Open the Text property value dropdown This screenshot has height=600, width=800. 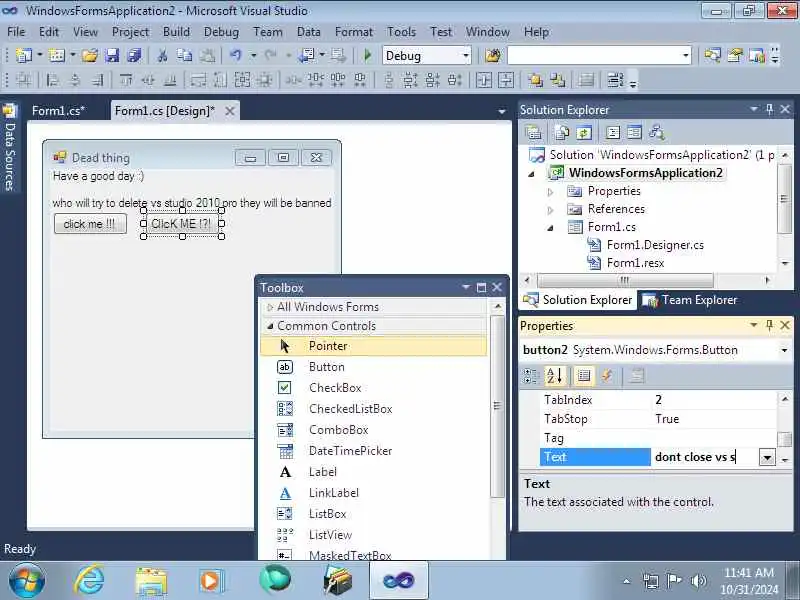tap(767, 457)
